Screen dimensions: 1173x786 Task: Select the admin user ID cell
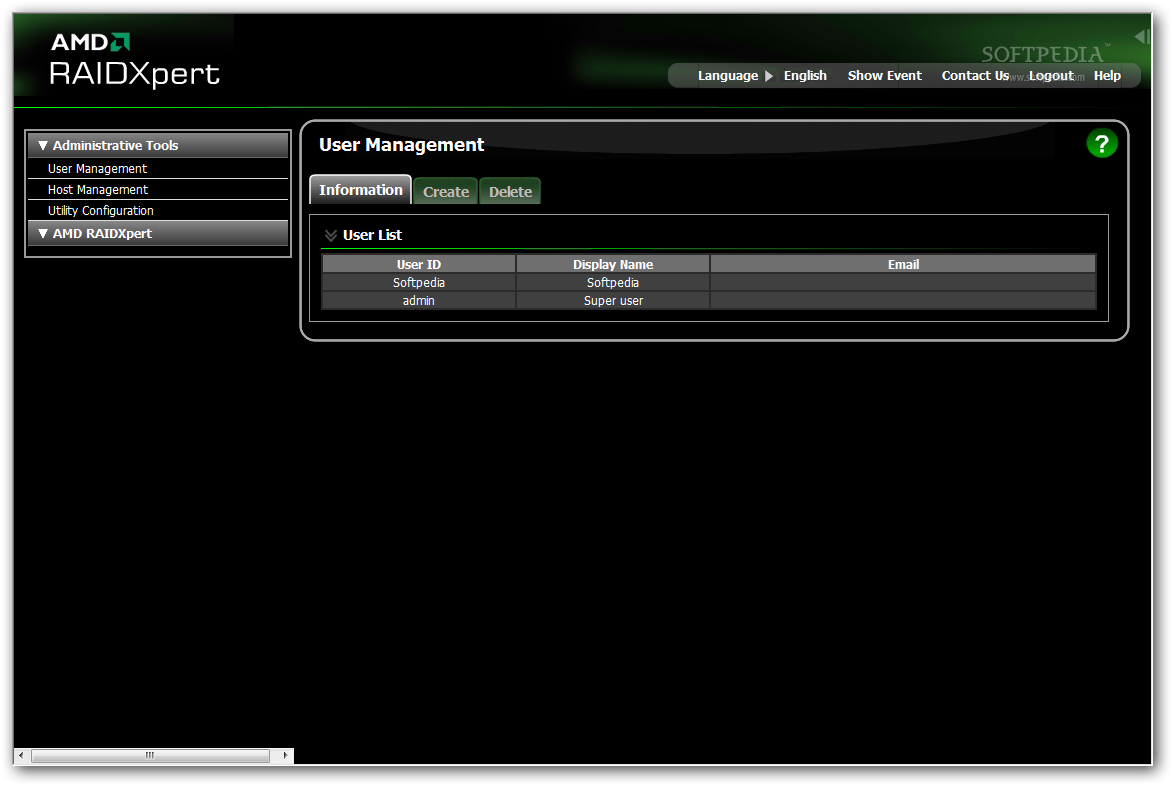coord(419,301)
